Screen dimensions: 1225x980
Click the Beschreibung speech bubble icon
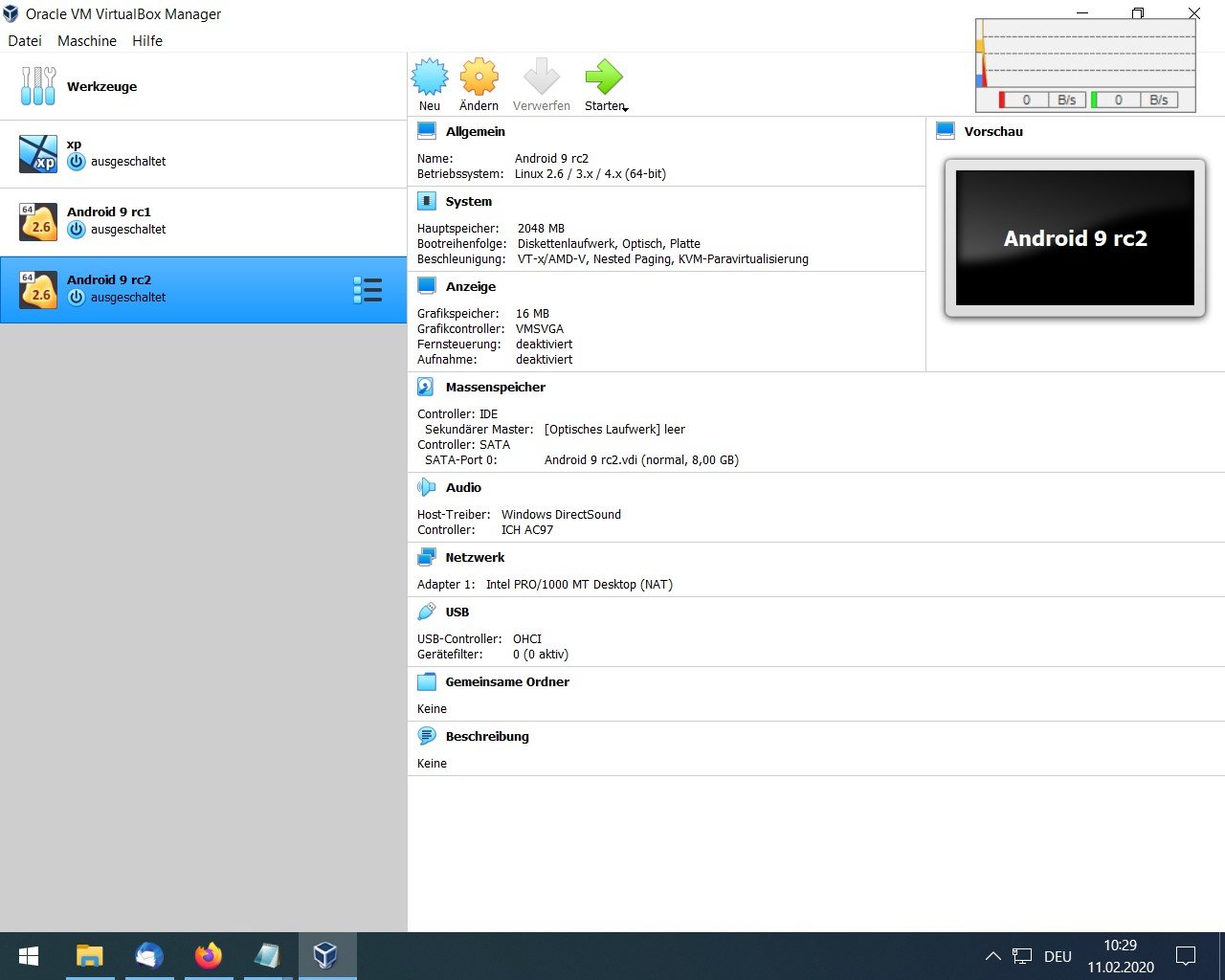[427, 736]
